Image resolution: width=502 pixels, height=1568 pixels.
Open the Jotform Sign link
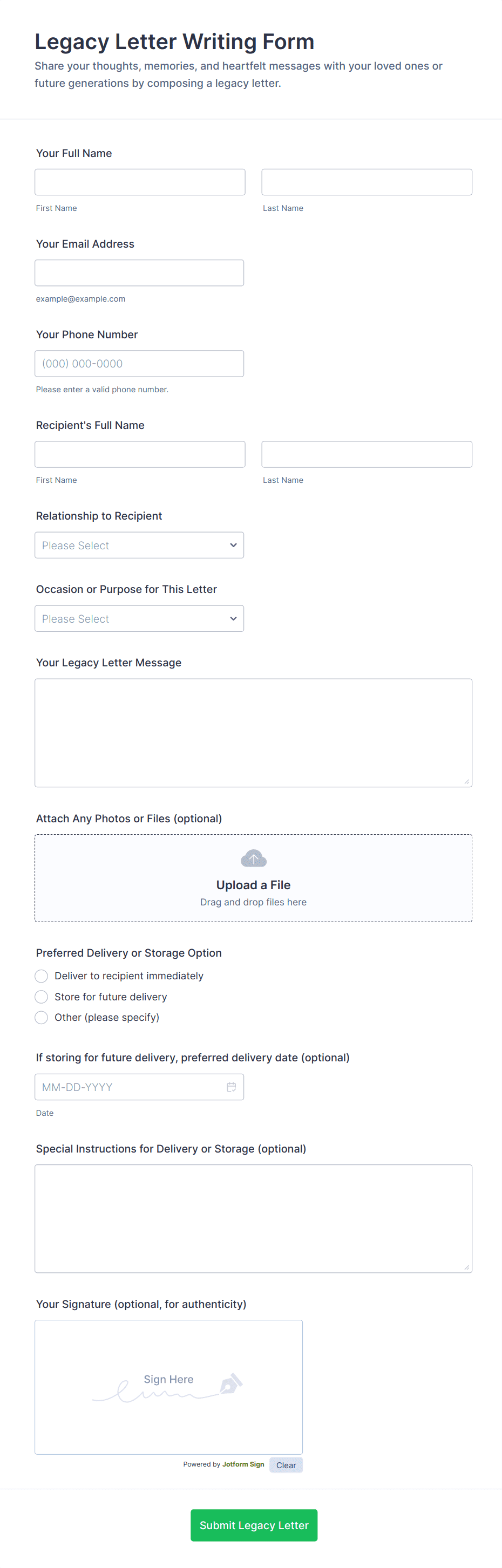point(243,1464)
